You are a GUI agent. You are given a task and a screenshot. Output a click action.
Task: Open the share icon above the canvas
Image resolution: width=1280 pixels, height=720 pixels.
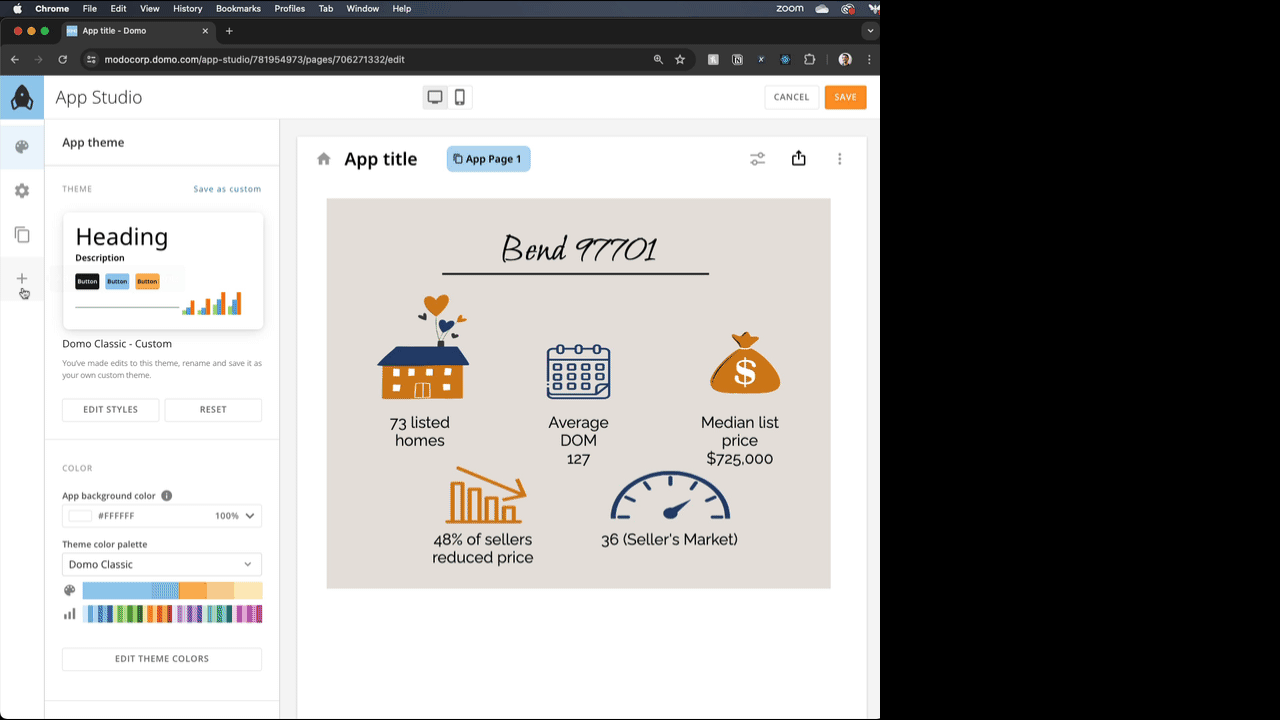coord(798,158)
